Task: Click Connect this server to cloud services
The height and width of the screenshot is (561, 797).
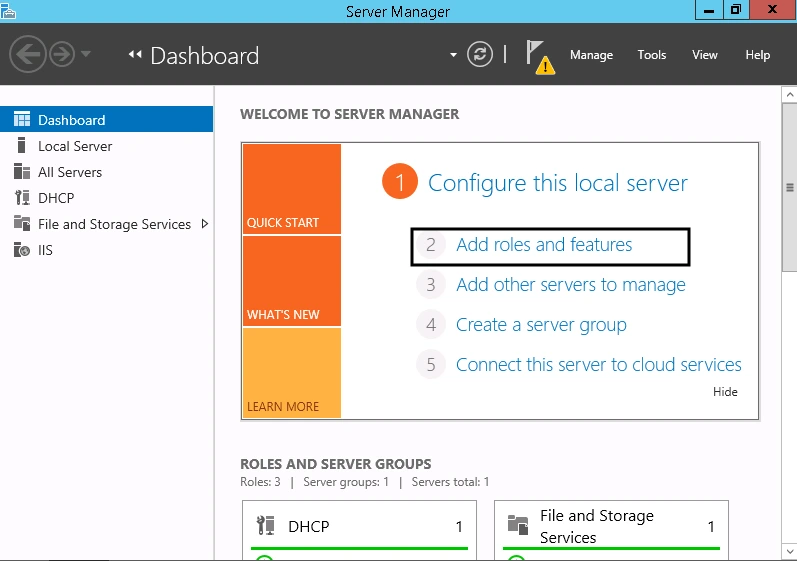Action: coord(599,365)
